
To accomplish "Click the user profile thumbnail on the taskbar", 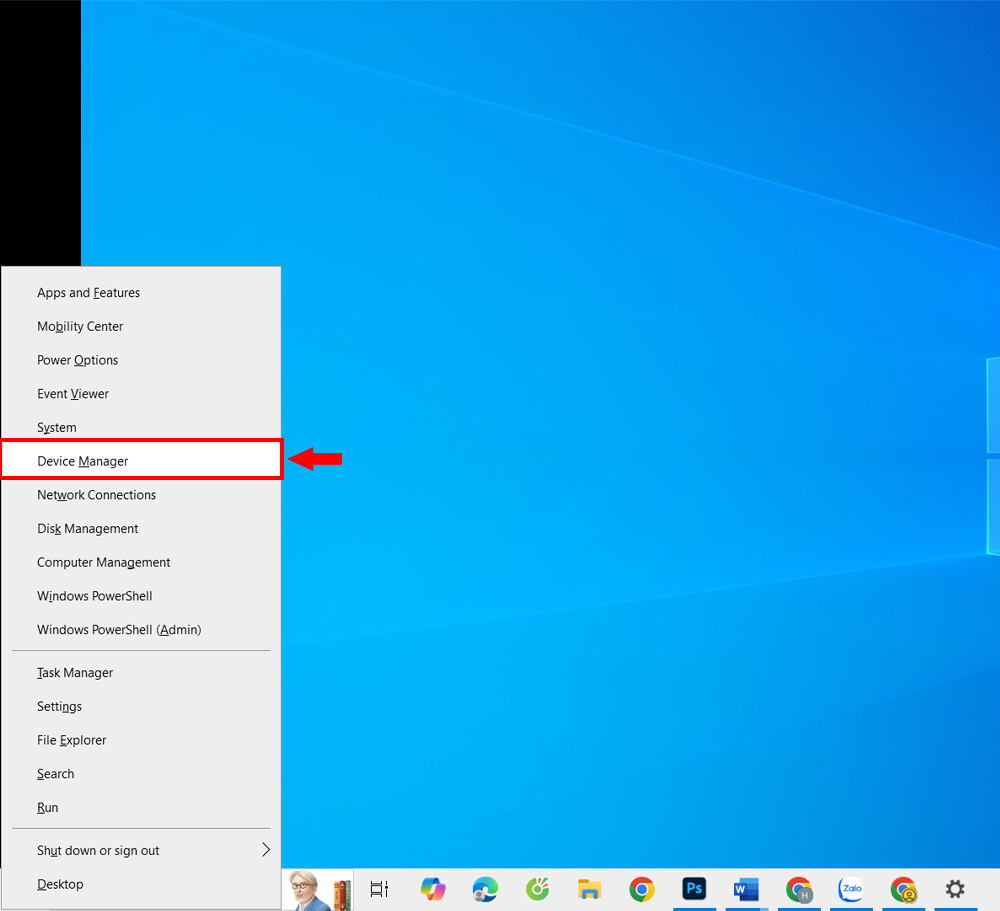I will (318, 889).
